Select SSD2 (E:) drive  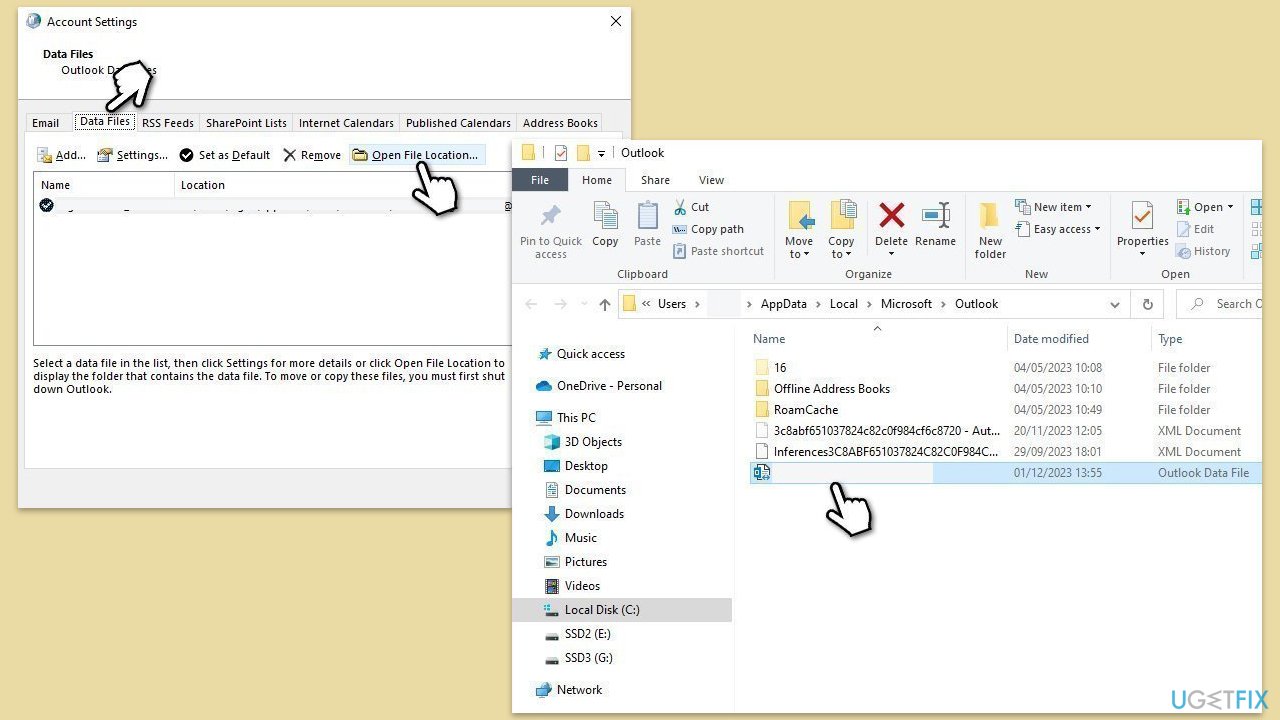pos(587,634)
